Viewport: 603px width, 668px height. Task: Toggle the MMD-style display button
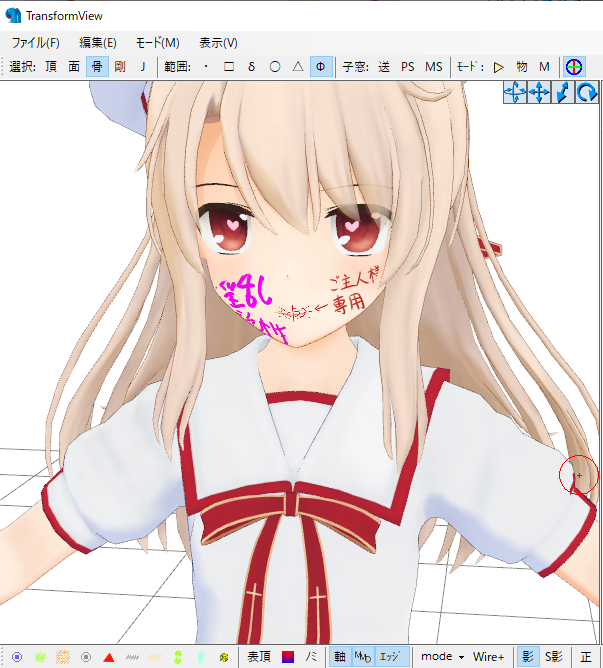pos(363,657)
